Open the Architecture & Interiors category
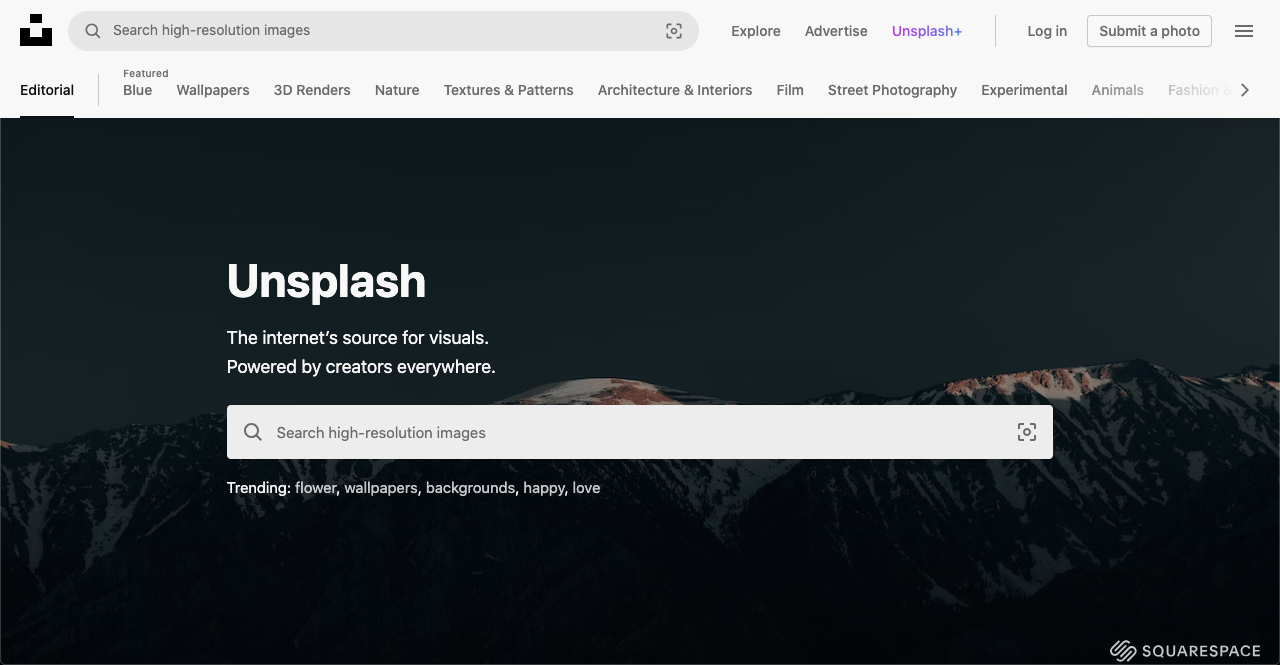This screenshot has width=1280, height=665. point(675,90)
